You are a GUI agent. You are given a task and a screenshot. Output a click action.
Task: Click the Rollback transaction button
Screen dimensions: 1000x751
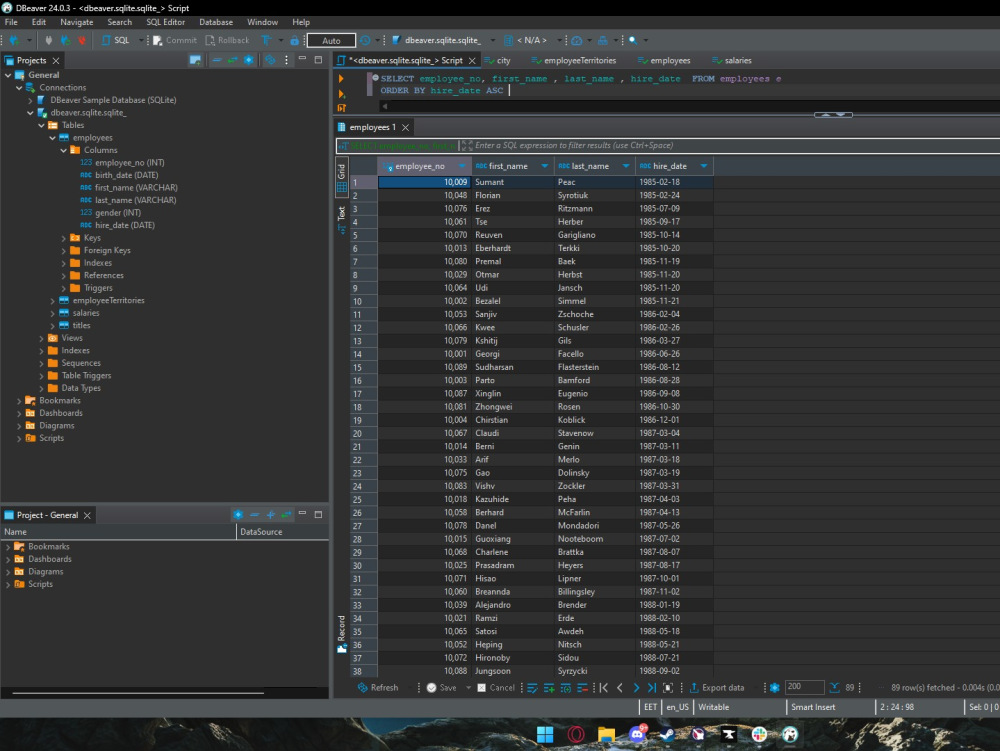coord(228,40)
